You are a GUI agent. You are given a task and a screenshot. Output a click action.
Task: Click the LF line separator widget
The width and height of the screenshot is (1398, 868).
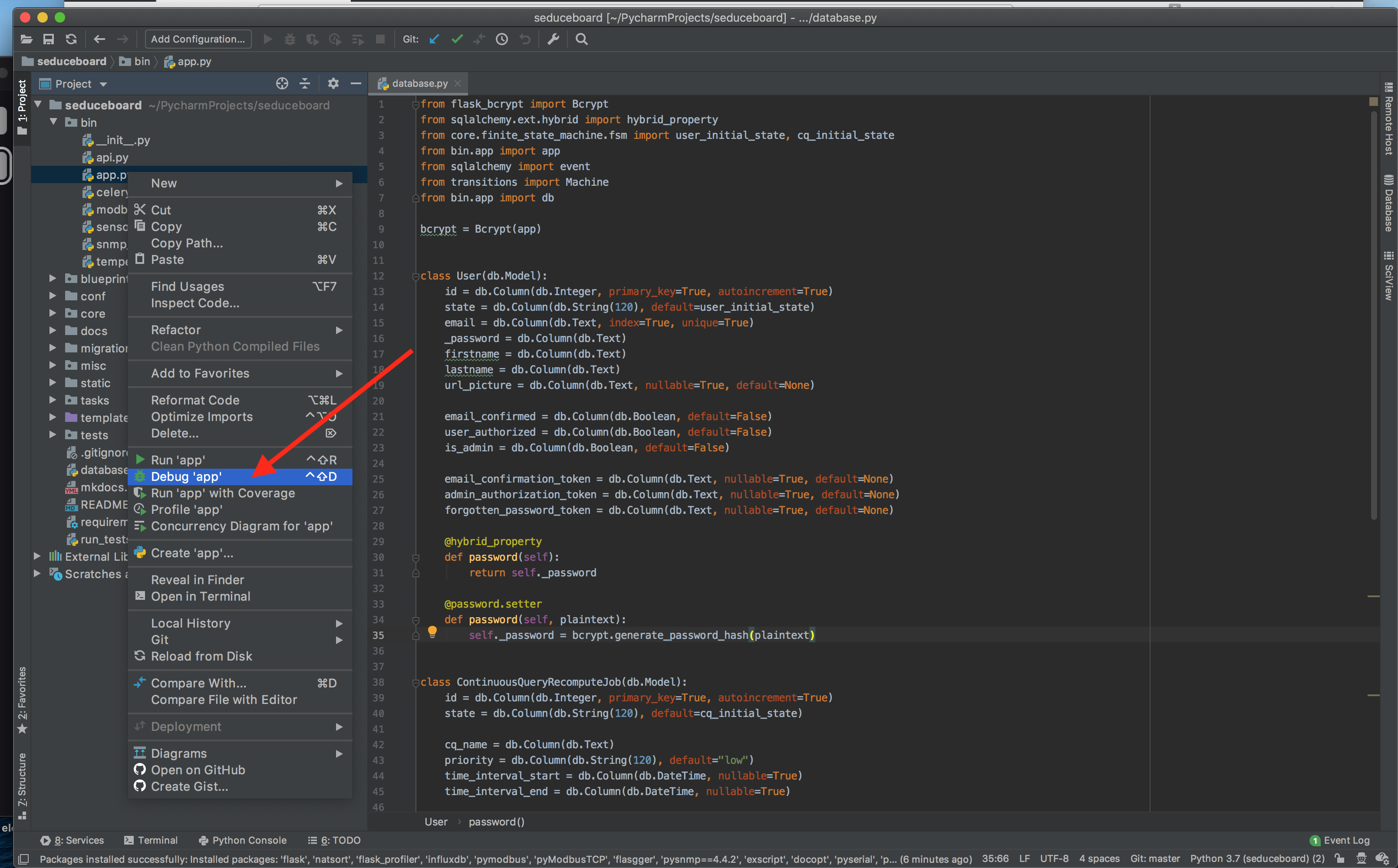1024,859
